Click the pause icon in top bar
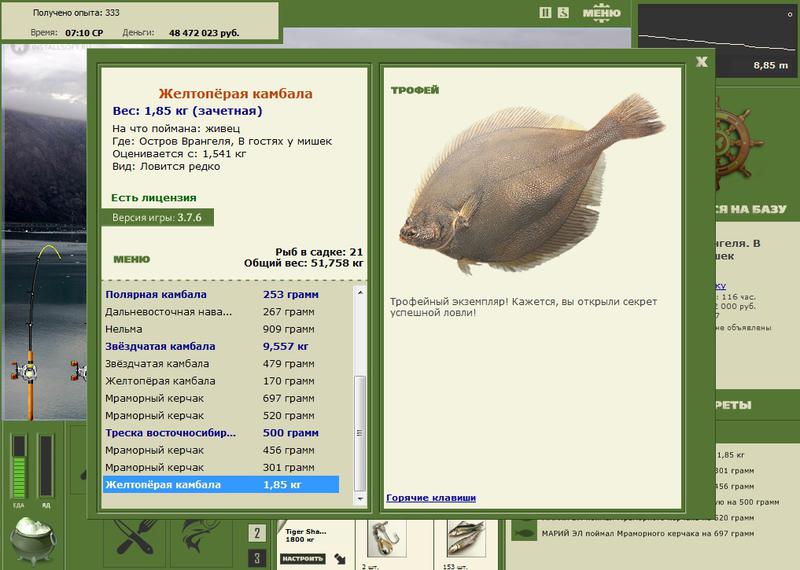 coord(545,13)
